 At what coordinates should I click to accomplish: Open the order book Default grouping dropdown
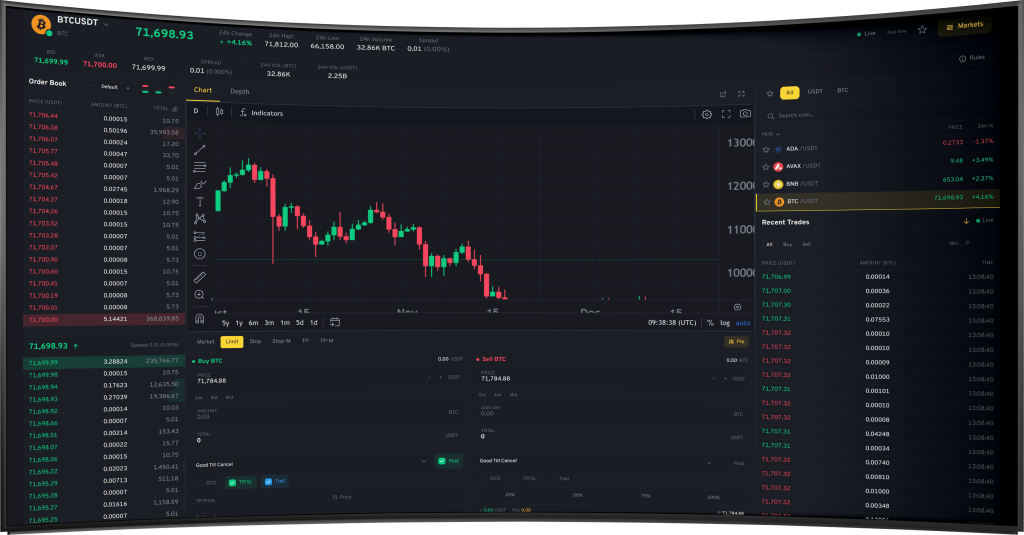pos(114,87)
